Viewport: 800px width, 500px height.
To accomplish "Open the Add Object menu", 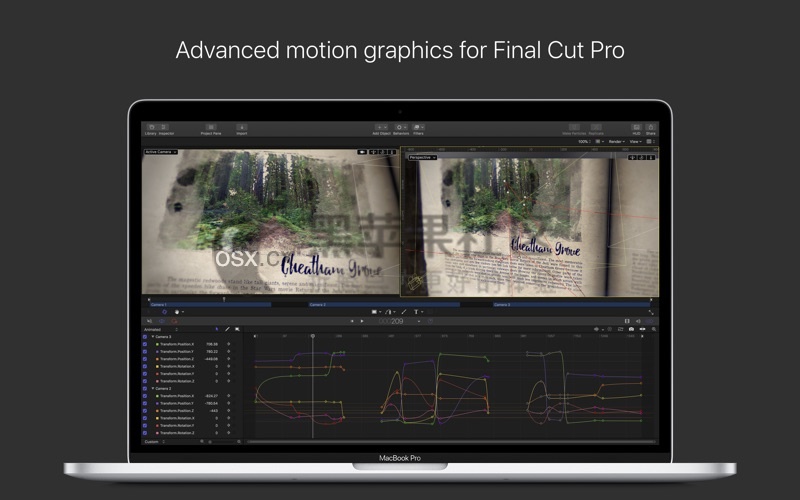I will tap(381, 127).
